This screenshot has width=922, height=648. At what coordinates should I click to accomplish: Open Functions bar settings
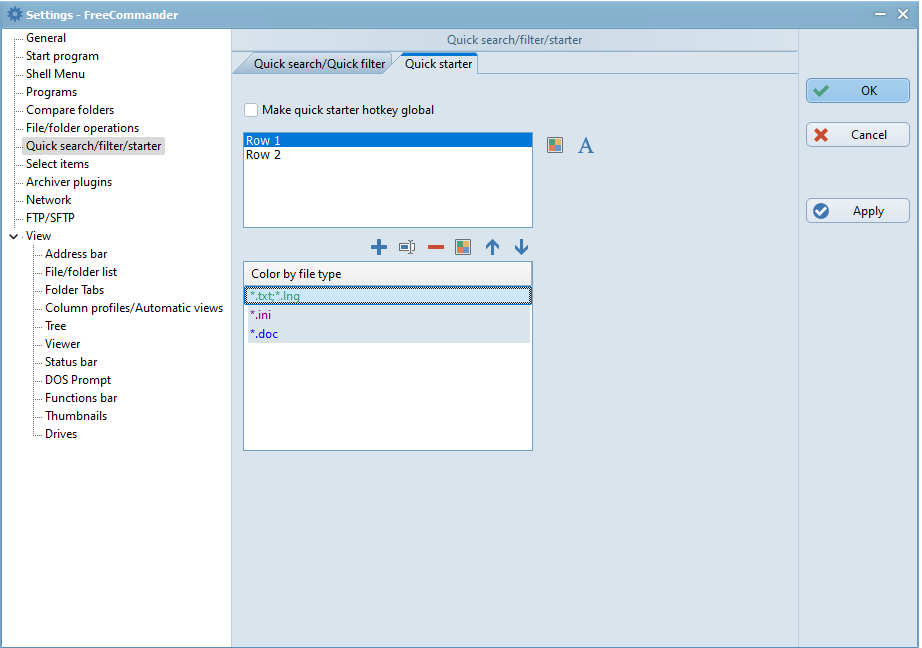81,398
